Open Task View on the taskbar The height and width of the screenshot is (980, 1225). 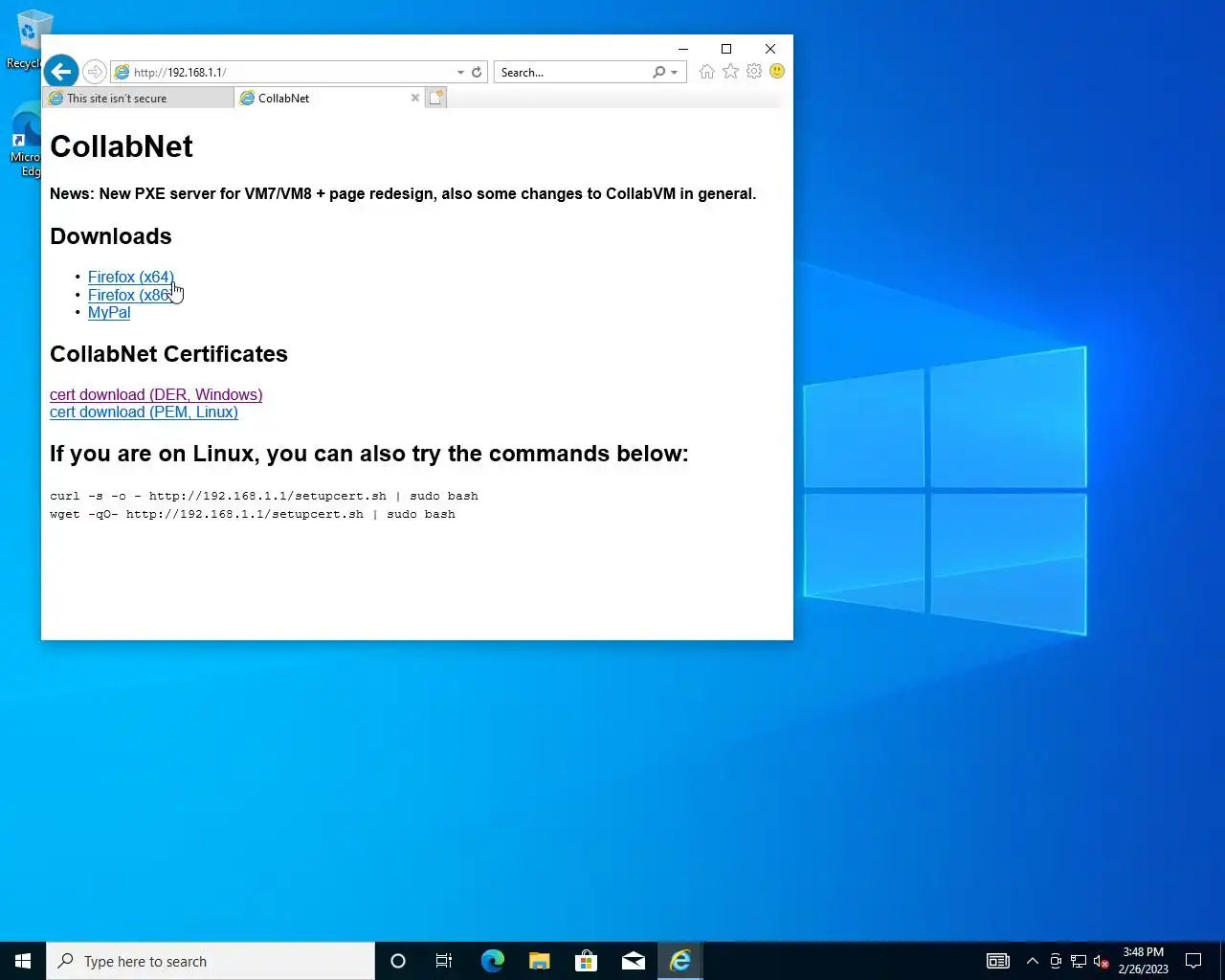point(444,961)
